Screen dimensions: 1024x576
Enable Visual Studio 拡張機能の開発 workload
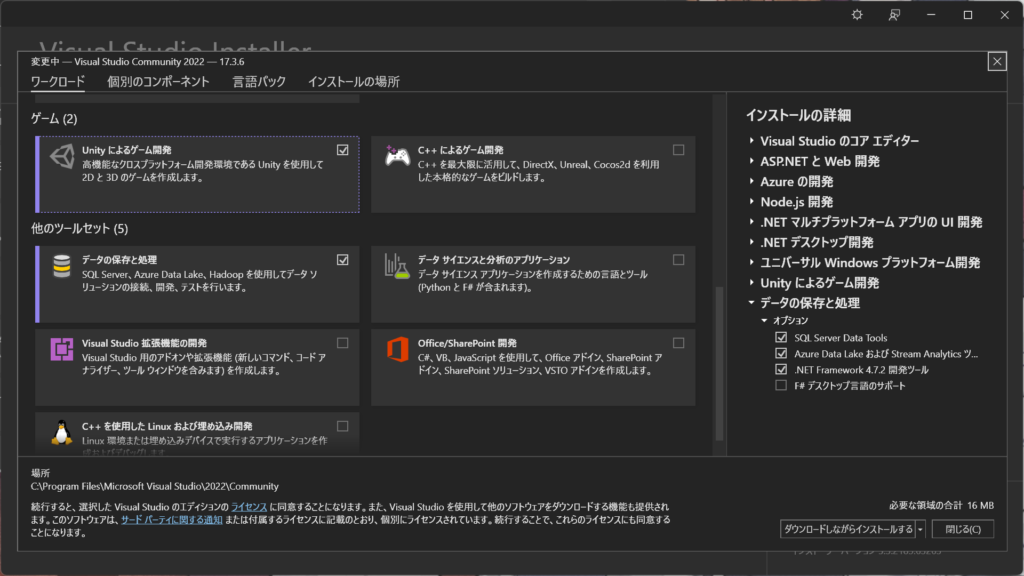343,343
